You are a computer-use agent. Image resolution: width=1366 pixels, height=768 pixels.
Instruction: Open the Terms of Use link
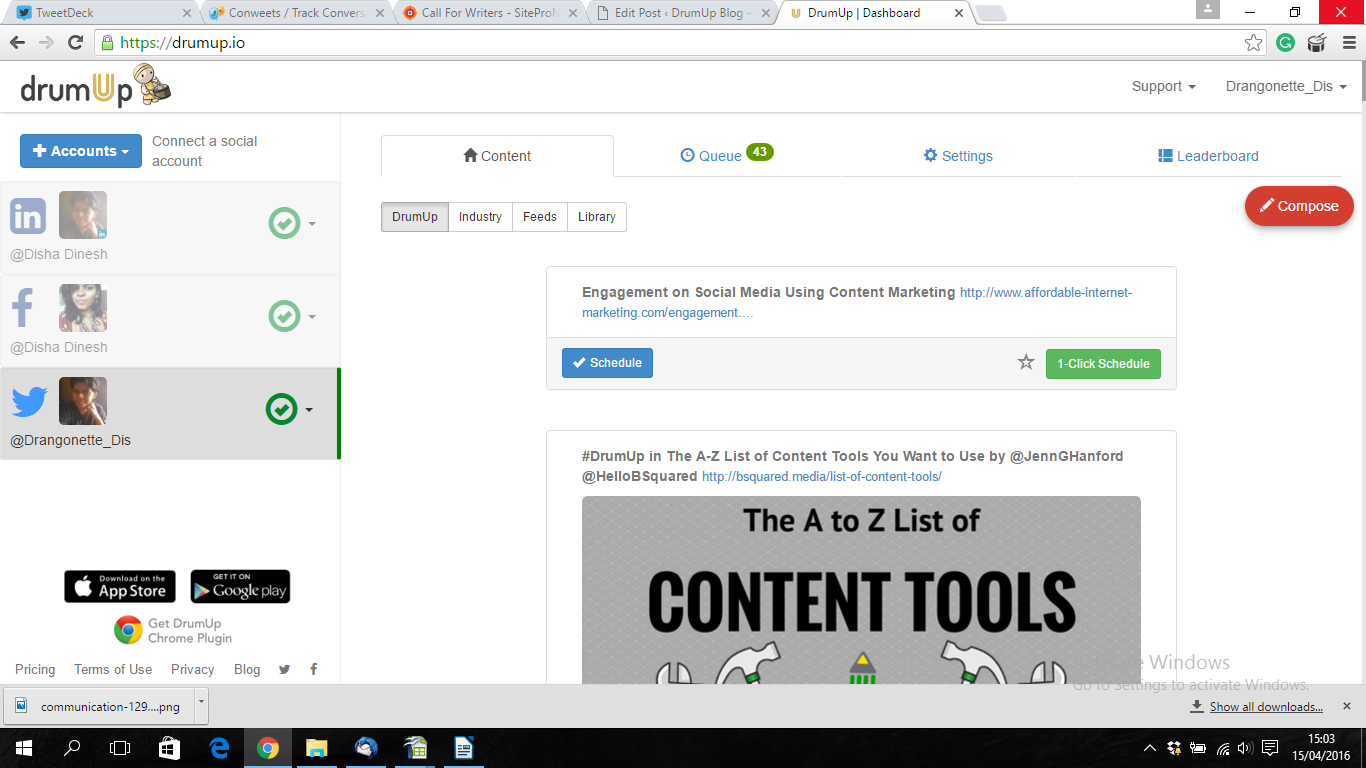tap(113, 669)
